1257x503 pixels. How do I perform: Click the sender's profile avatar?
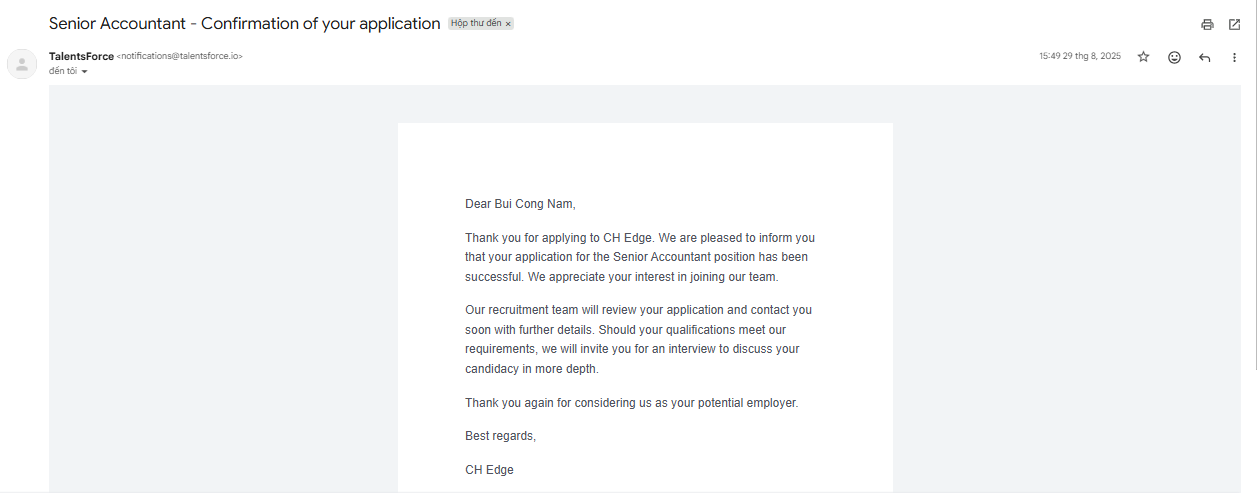click(22, 64)
